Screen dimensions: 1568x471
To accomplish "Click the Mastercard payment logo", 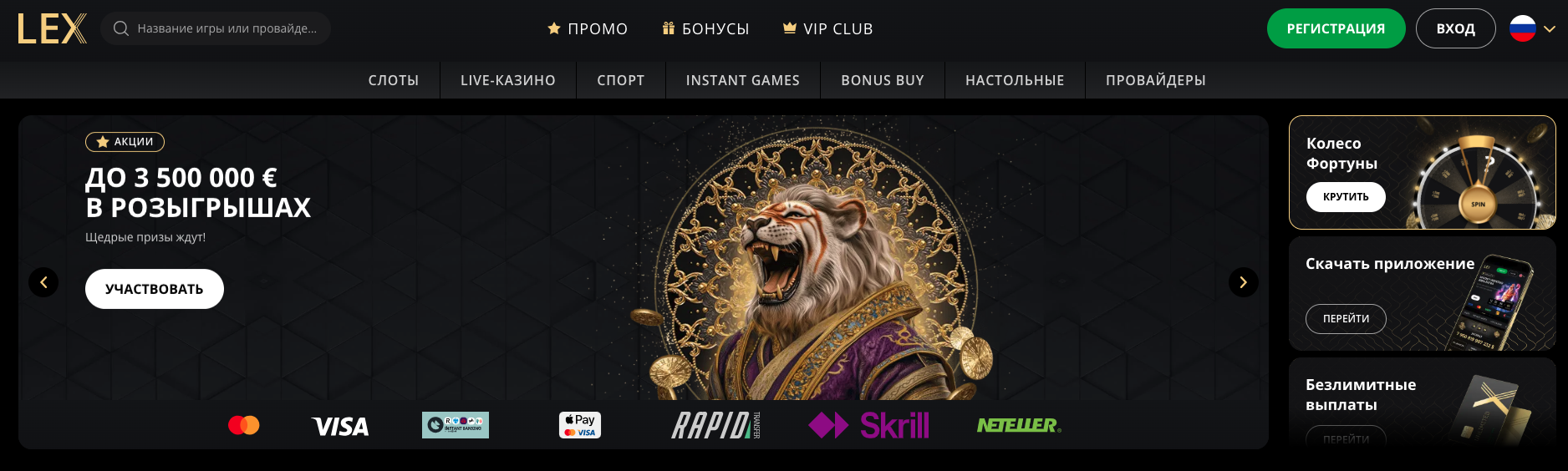I will click(244, 425).
